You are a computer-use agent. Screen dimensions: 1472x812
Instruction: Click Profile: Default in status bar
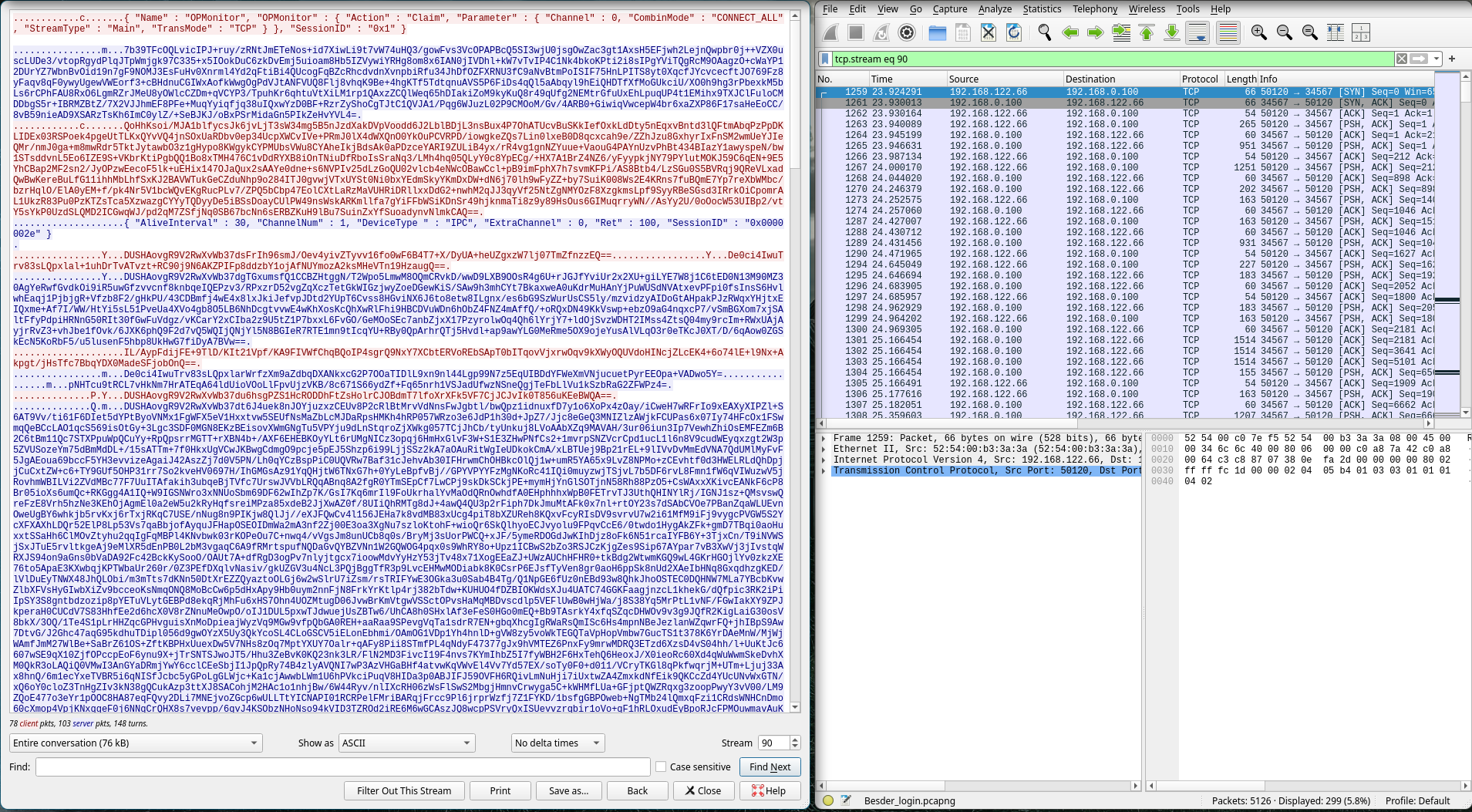point(1417,800)
